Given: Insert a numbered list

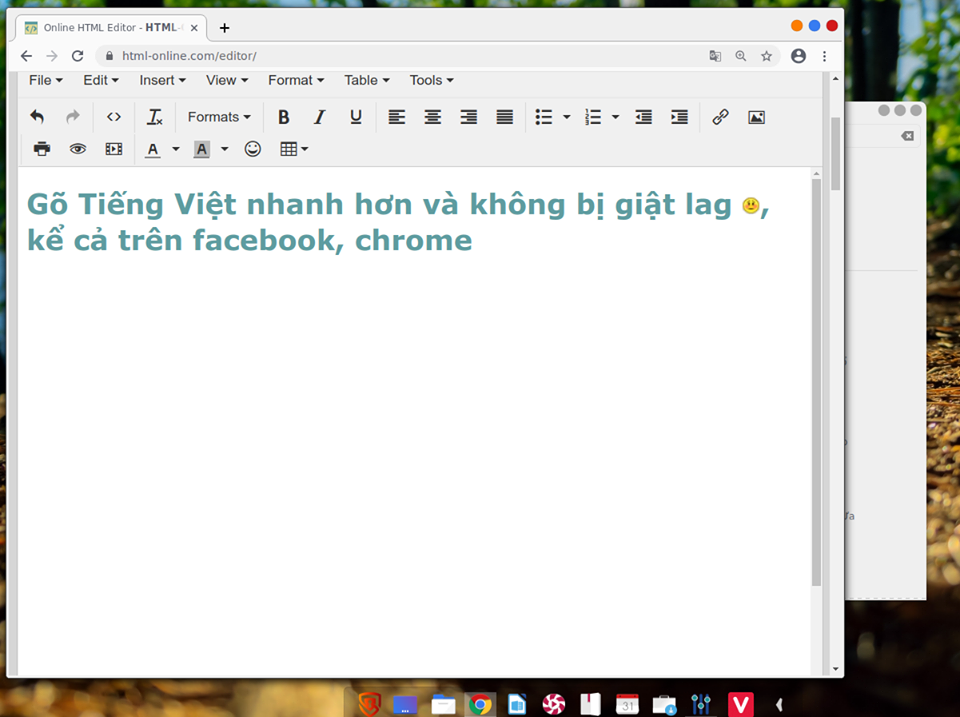Looking at the screenshot, I should click(593, 116).
